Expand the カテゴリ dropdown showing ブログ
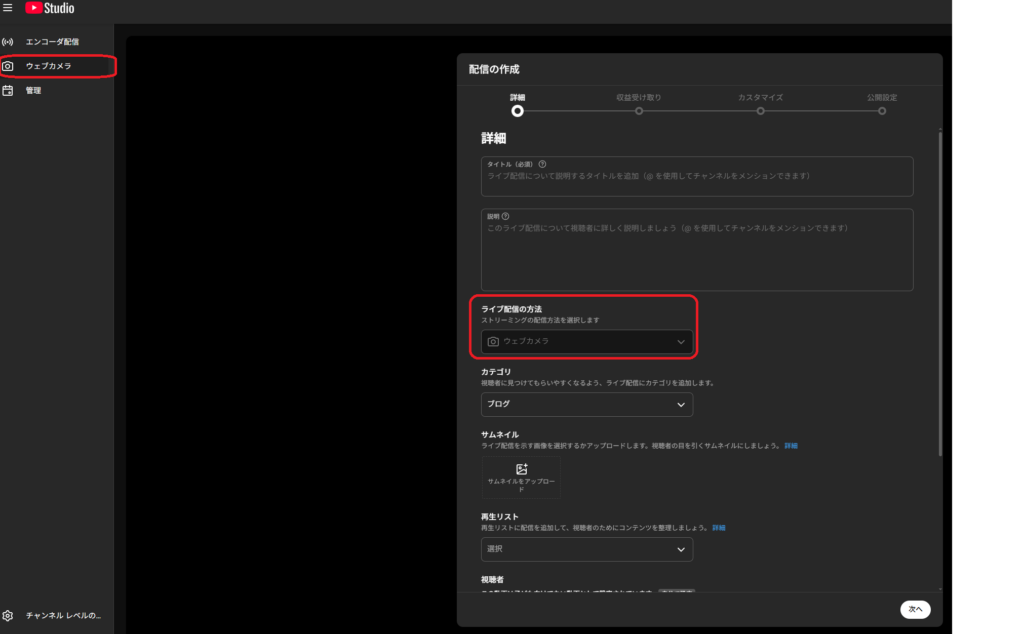 pos(587,405)
